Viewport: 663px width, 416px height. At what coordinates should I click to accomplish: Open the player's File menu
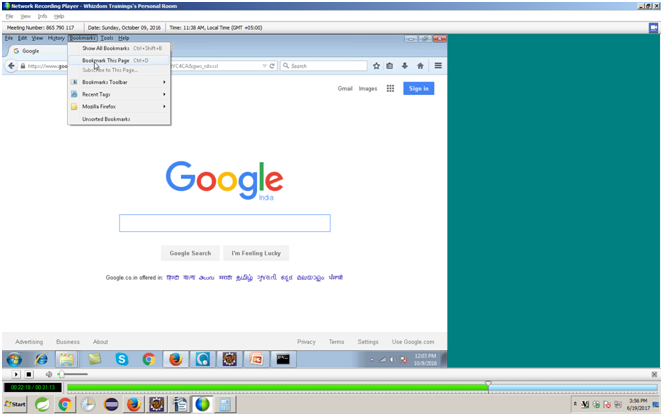(9, 16)
